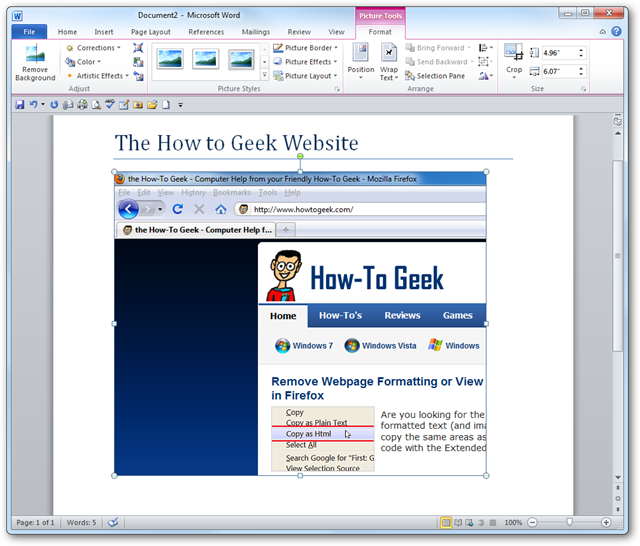Viewport: 640px width, 546px height.
Task: Switch to Web Layout view
Action: click(x=469, y=522)
